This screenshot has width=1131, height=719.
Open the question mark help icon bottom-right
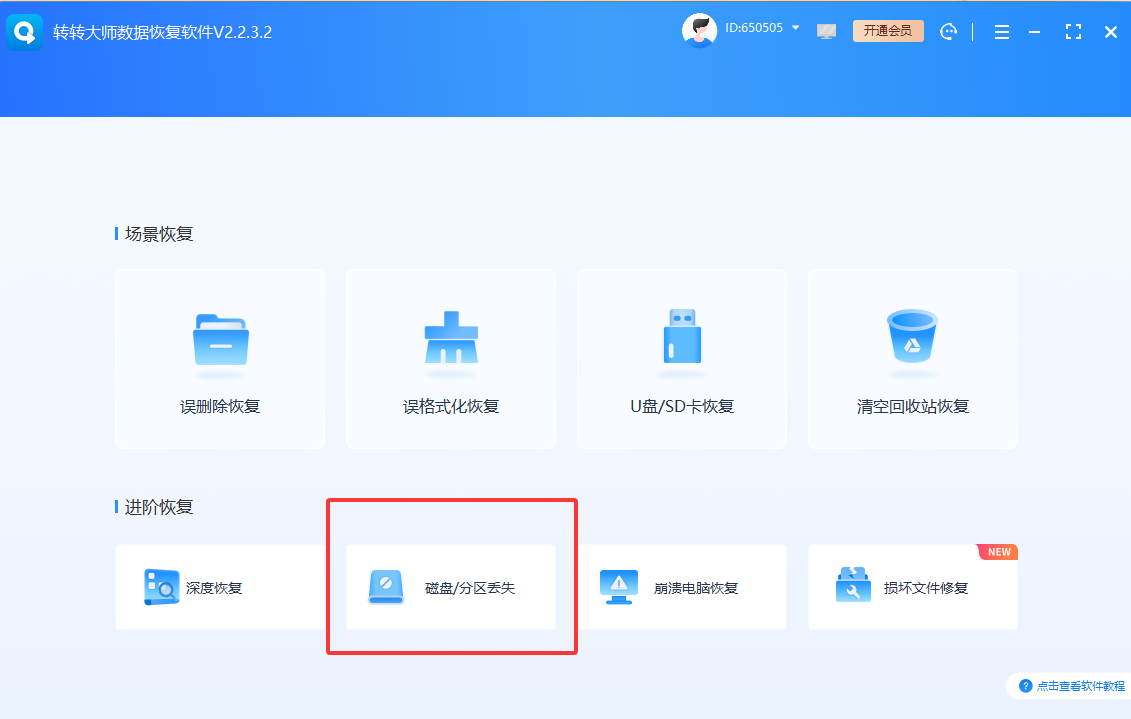pos(1026,686)
